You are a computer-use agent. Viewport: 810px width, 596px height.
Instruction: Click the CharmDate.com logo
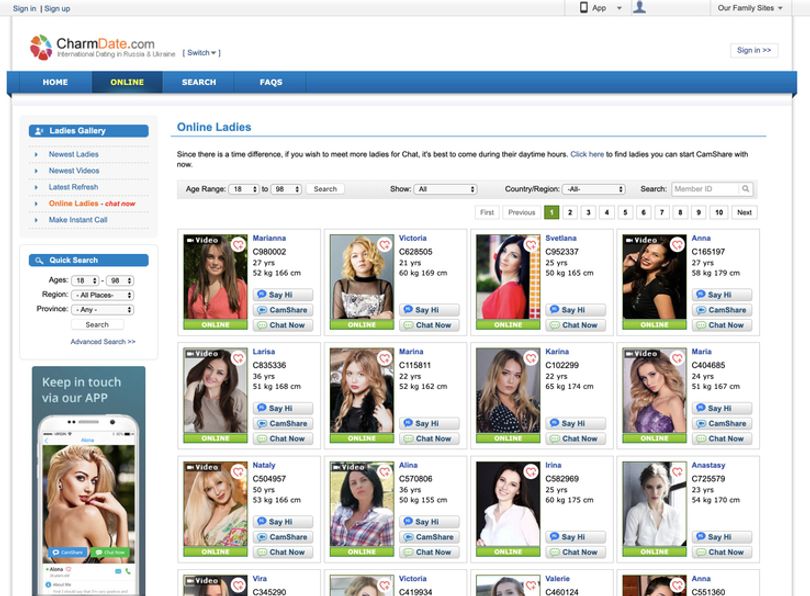click(x=102, y=47)
